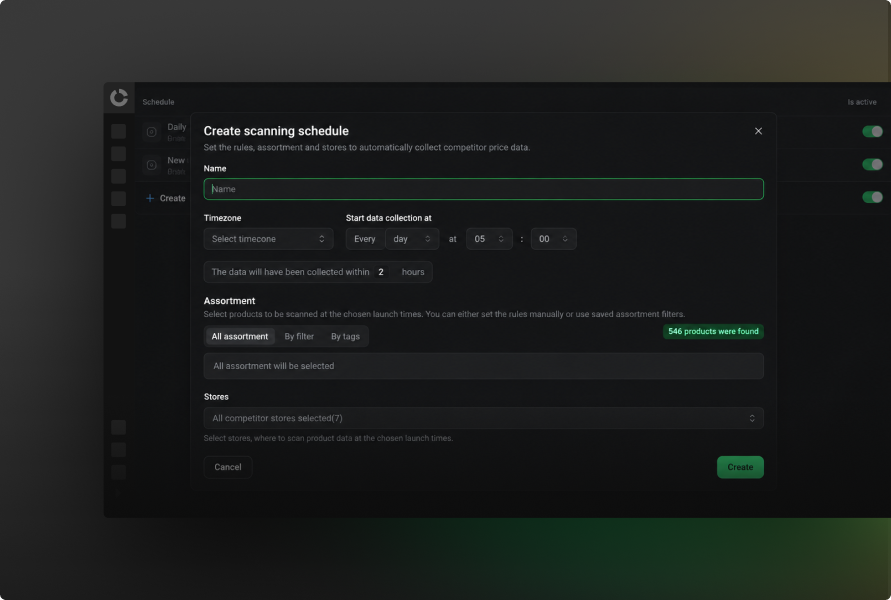The image size is (891, 600).
Task: Click the green Create button in dialog
Action: [740, 467]
